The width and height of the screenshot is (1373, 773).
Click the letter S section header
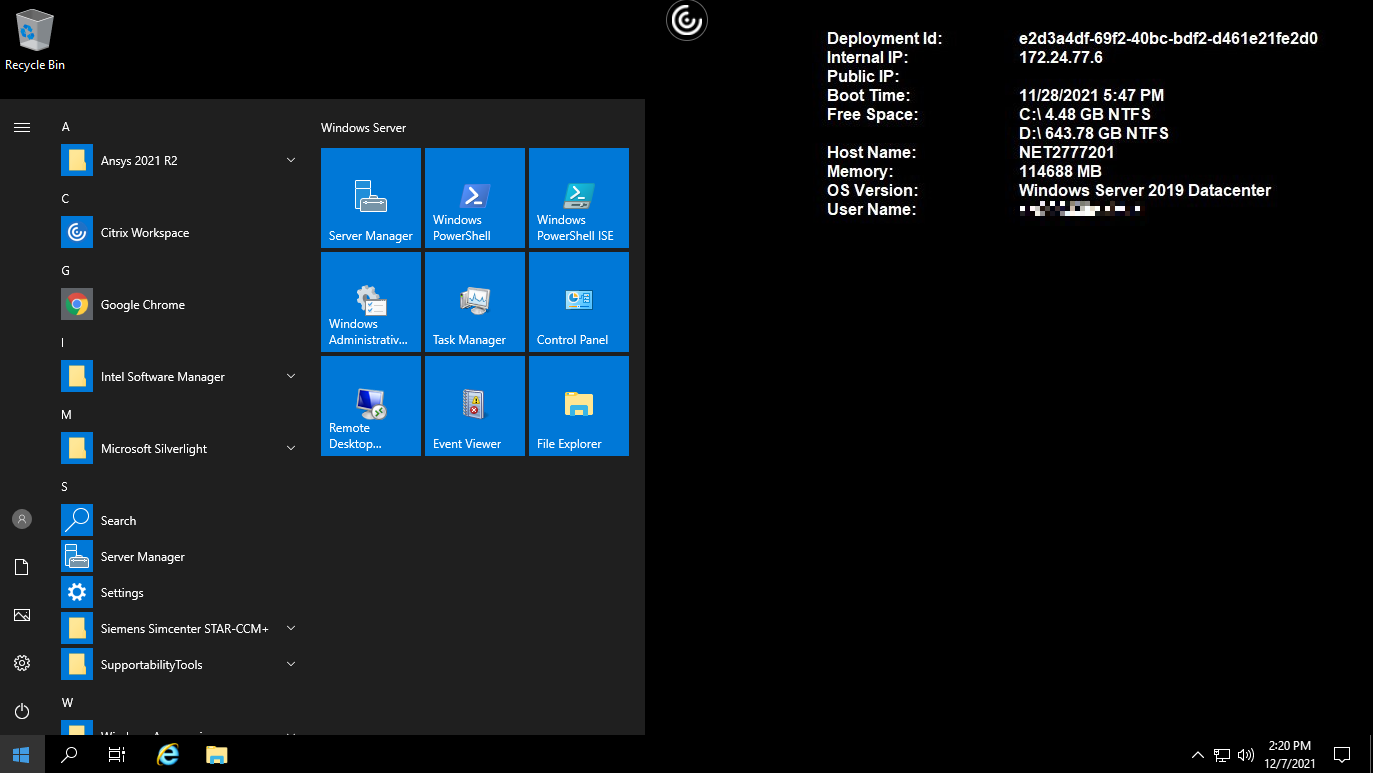pos(65,487)
